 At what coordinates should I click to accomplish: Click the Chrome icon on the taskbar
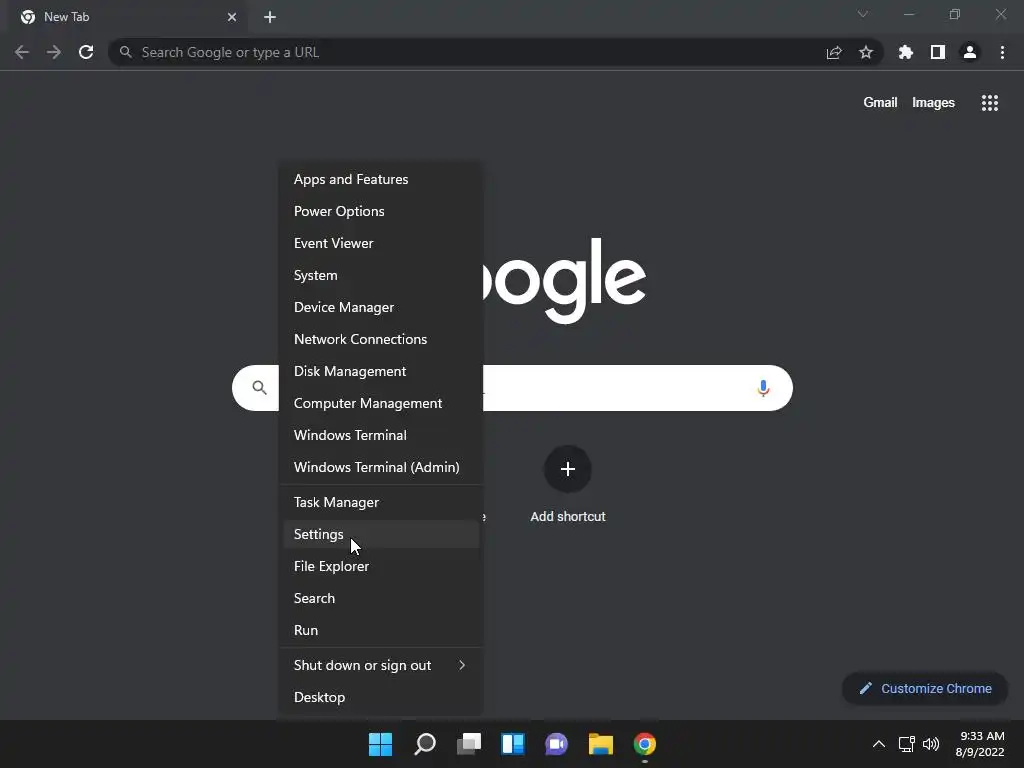click(x=645, y=744)
